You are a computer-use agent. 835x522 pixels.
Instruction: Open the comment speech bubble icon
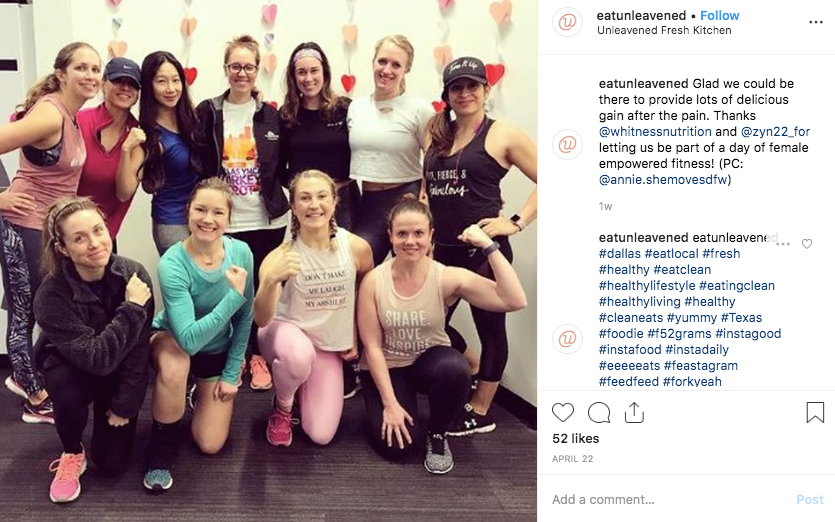point(599,412)
